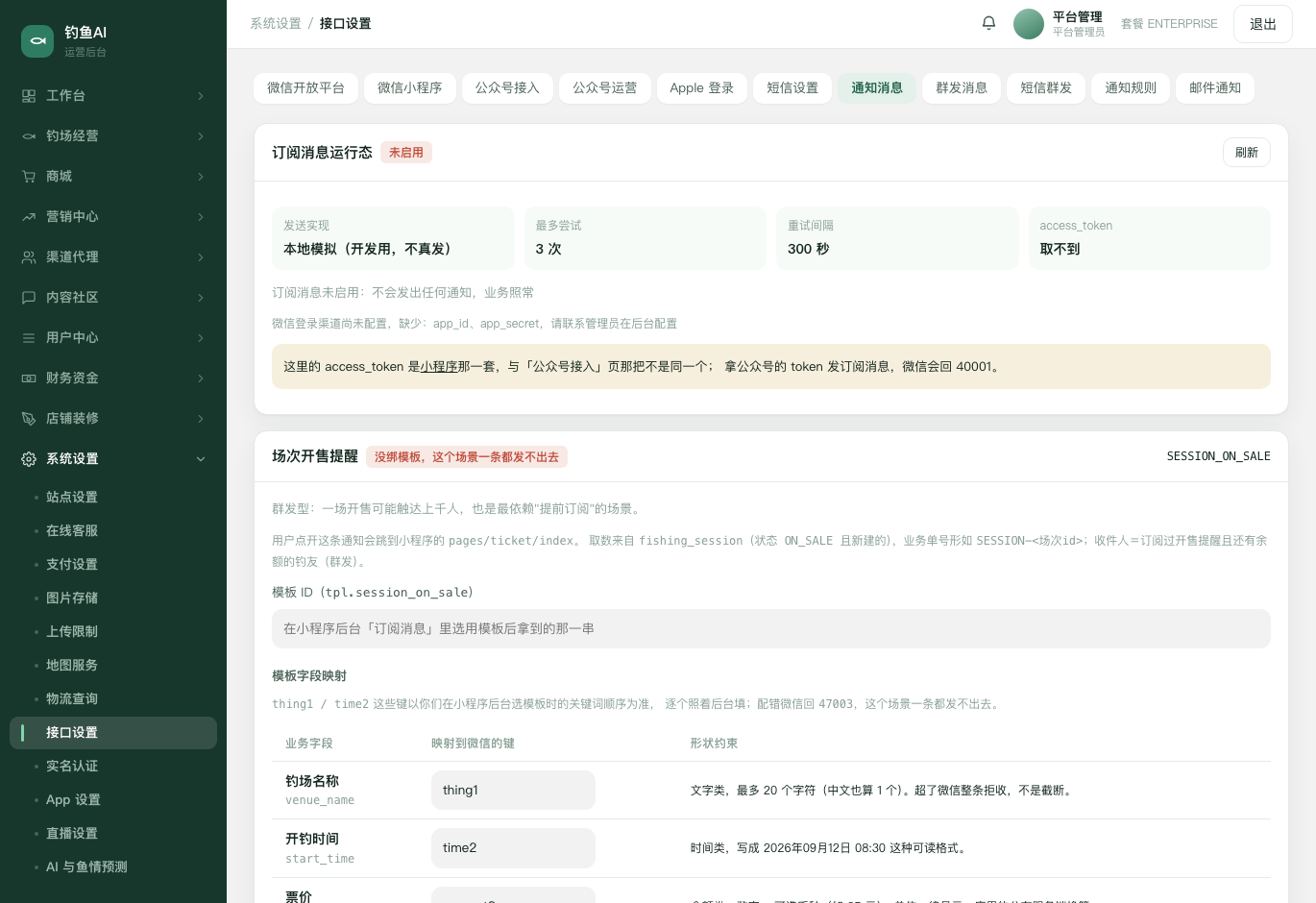Click the 小程序 underlined link

439,367
